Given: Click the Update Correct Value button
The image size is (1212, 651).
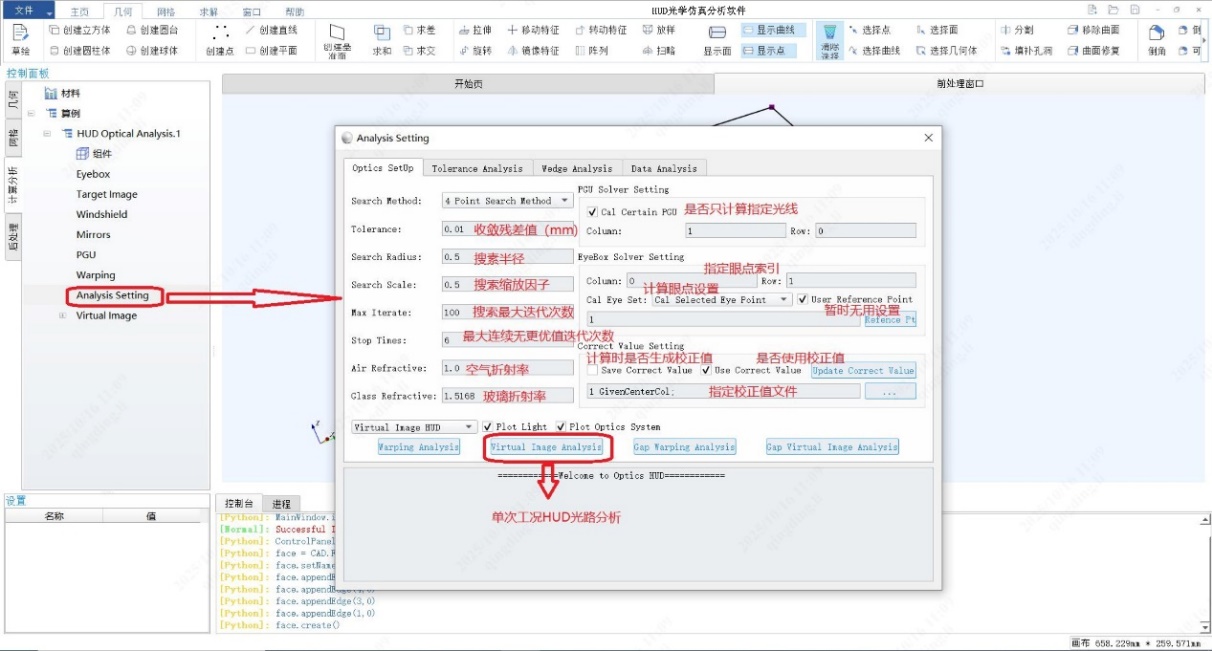Looking at the screenshot, I should (863, 370).
